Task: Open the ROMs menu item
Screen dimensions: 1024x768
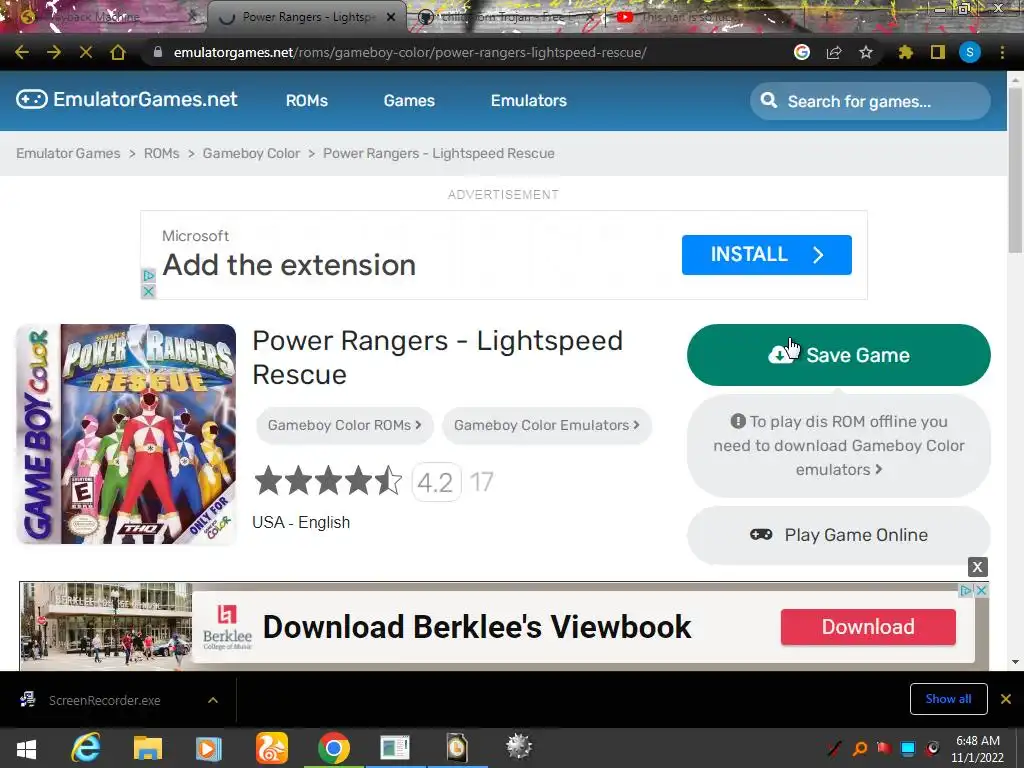Action: (306, 101)
